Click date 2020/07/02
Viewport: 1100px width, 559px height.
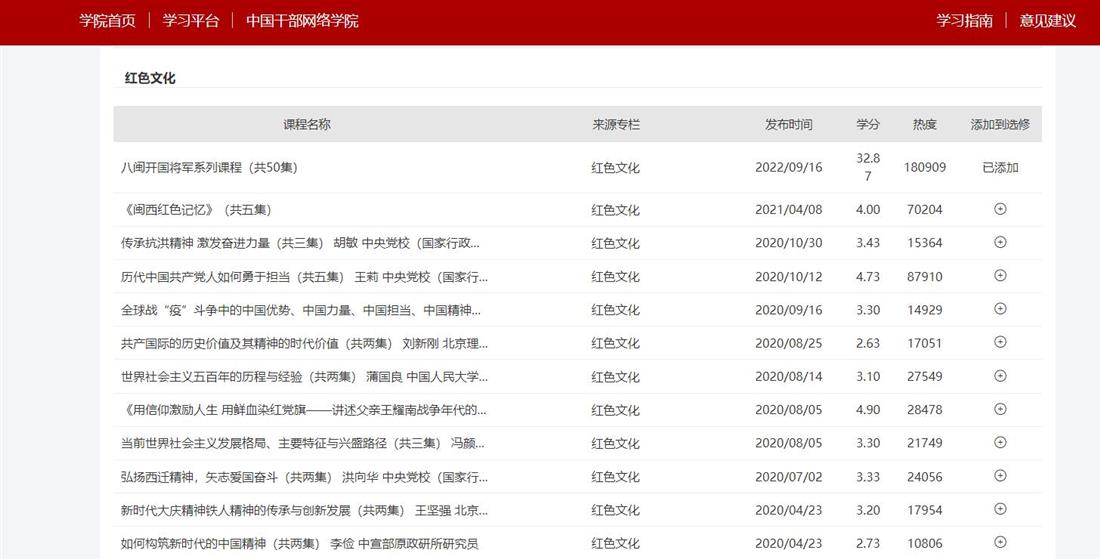pos(789,477)
